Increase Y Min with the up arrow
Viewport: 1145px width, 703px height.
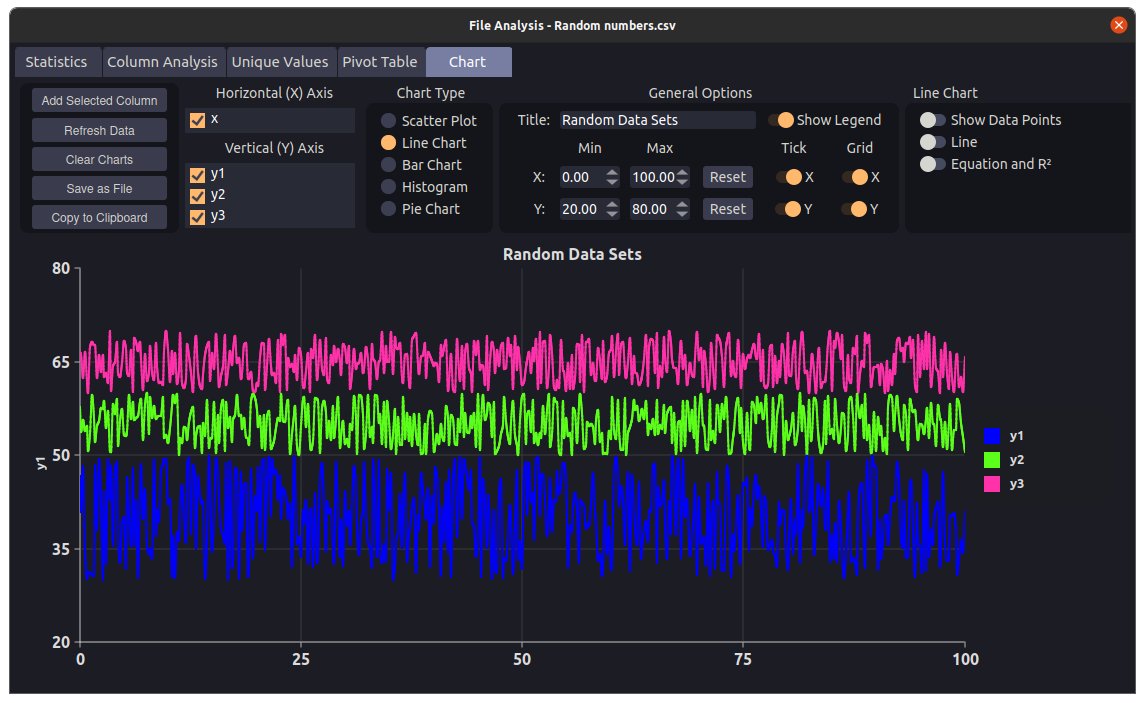(x=612, y=204)
